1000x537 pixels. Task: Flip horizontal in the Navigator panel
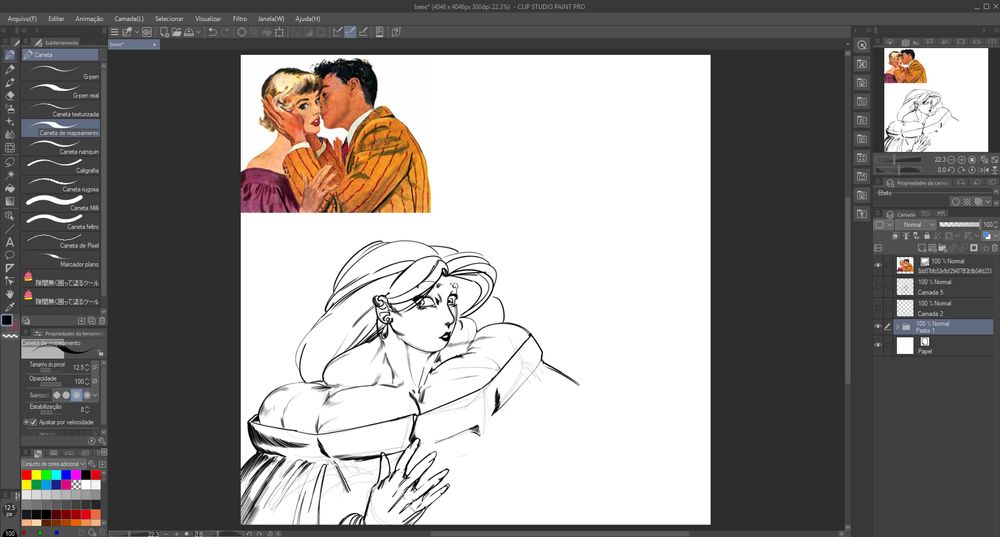point(983,170)
